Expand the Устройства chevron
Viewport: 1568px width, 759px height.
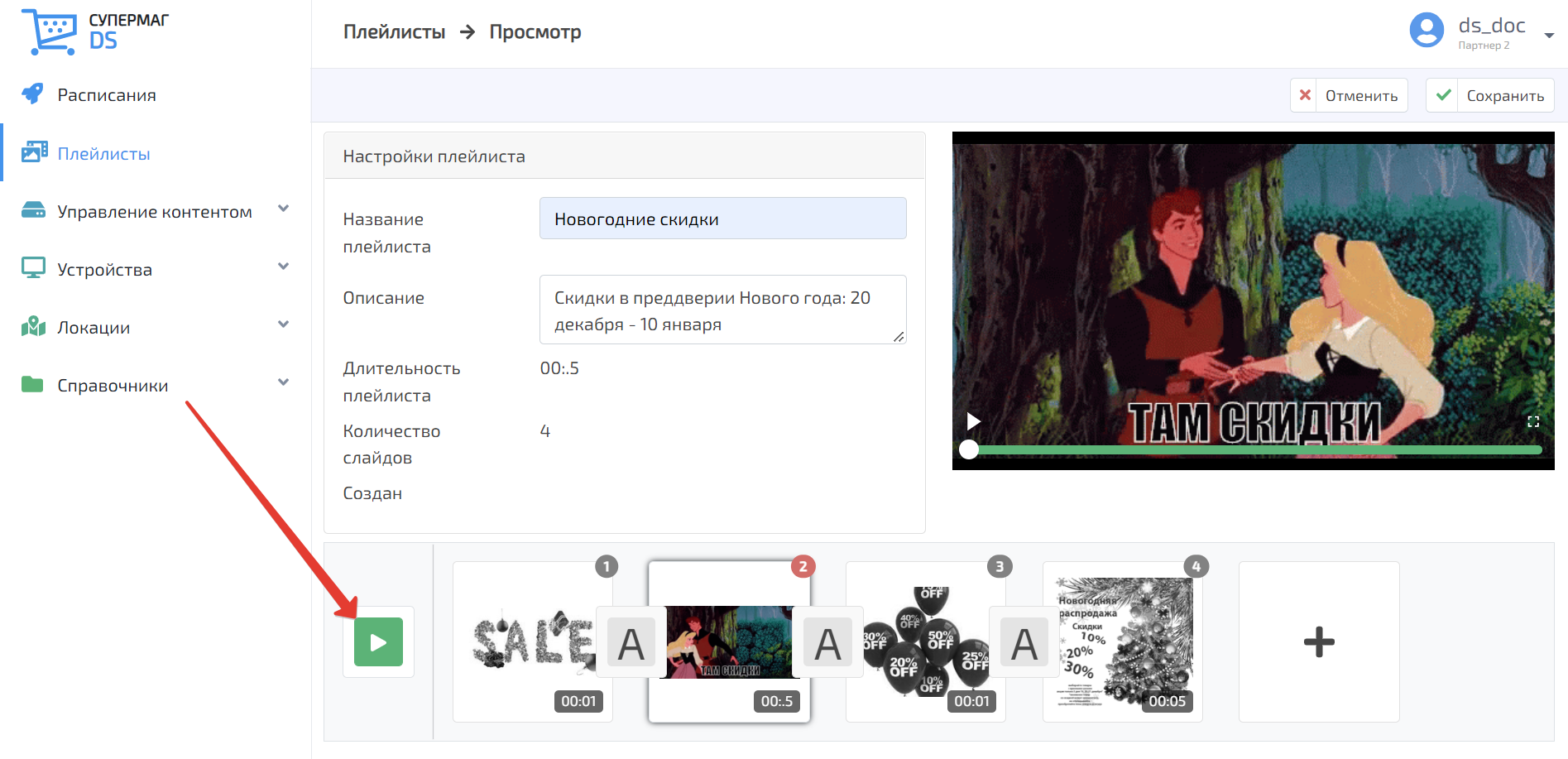tap(284, 267)
